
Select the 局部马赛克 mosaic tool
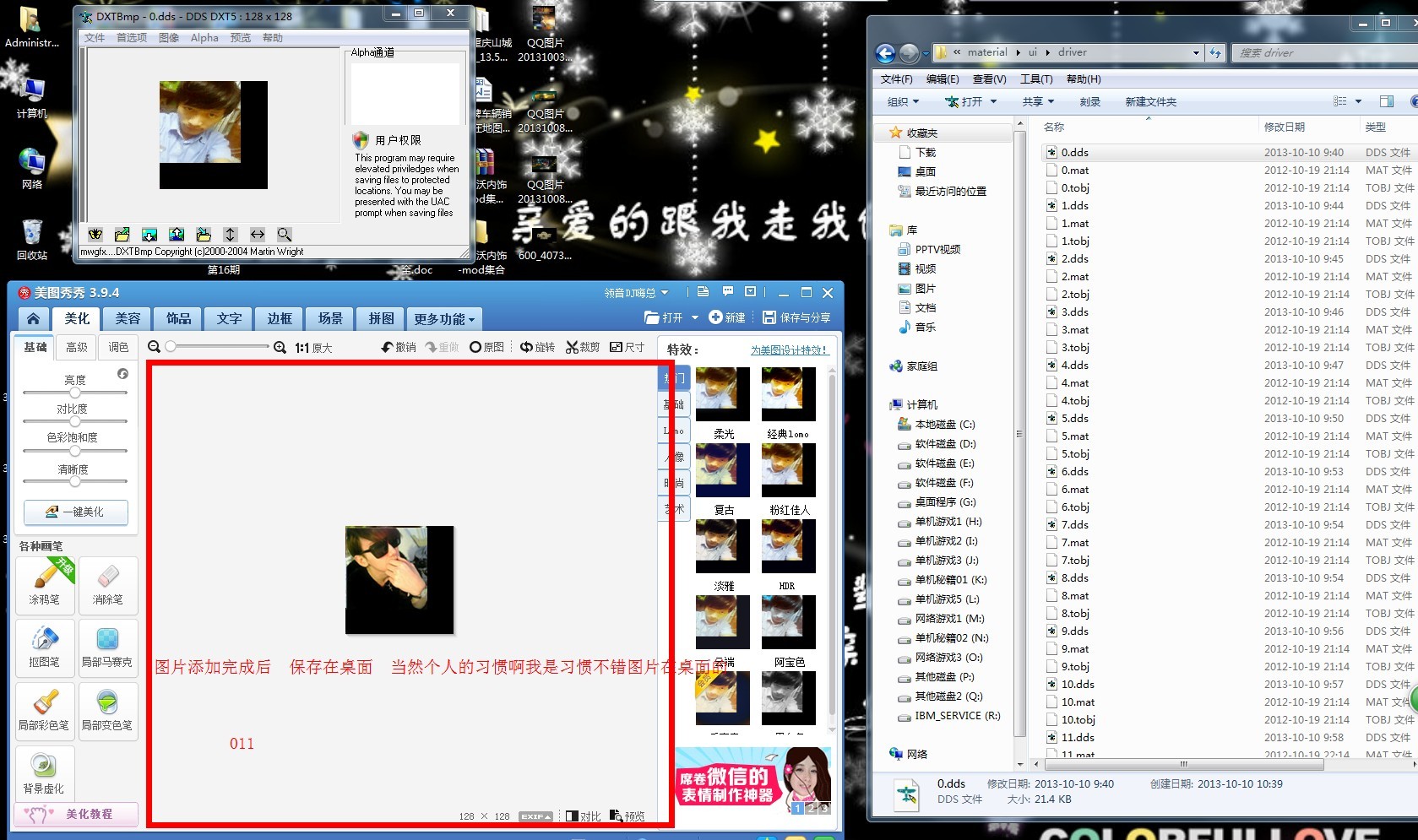107,648
